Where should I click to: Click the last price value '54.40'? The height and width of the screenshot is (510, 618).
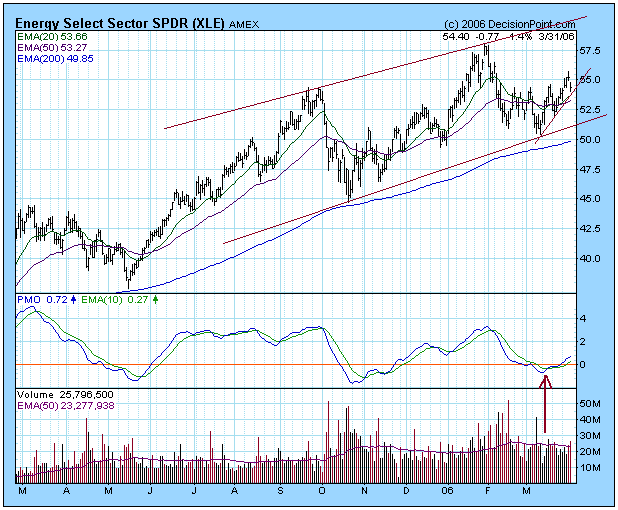click(x=456, y=37)
